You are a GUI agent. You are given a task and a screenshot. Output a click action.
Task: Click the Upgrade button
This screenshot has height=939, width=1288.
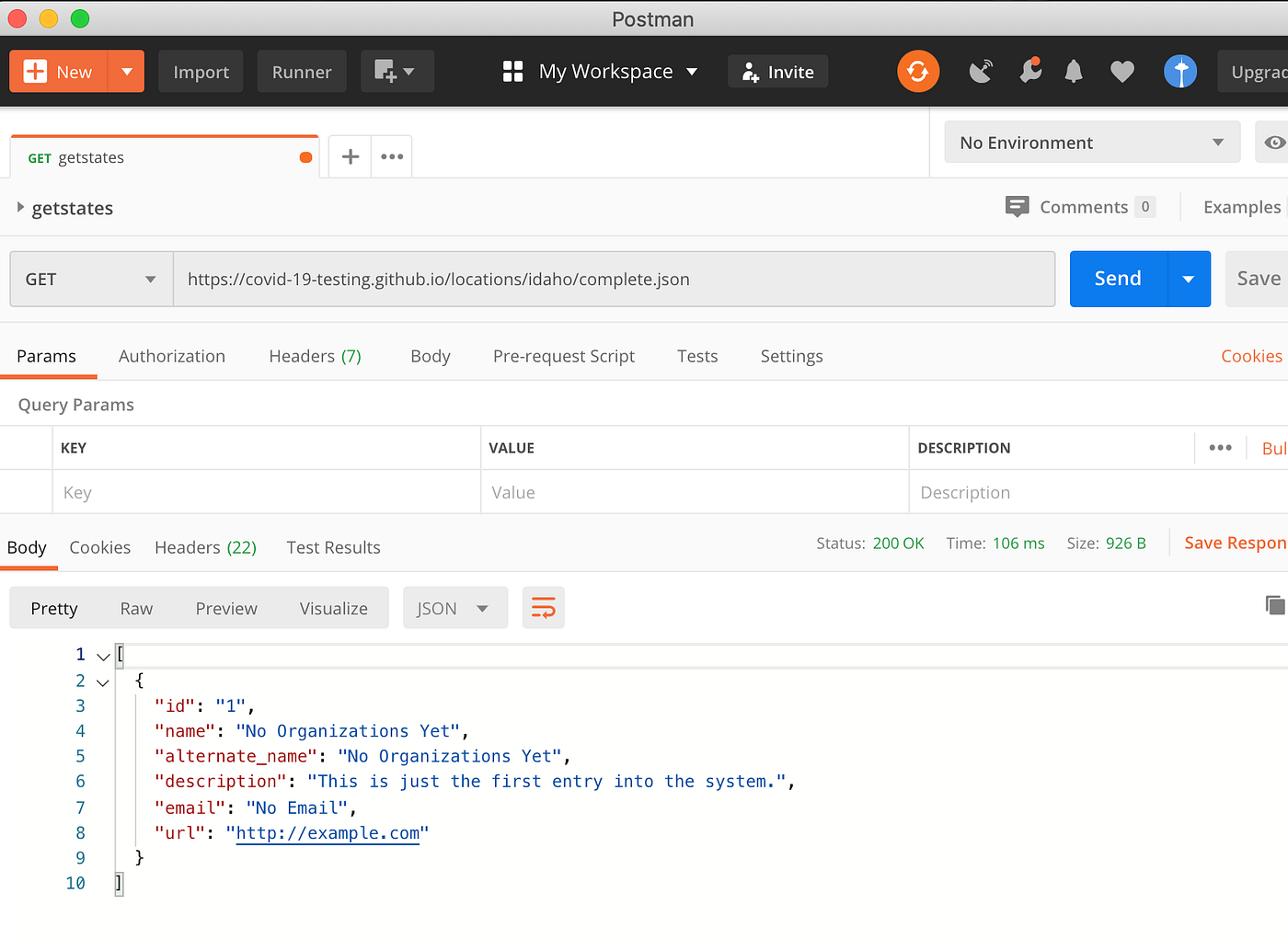point(1254,72)
